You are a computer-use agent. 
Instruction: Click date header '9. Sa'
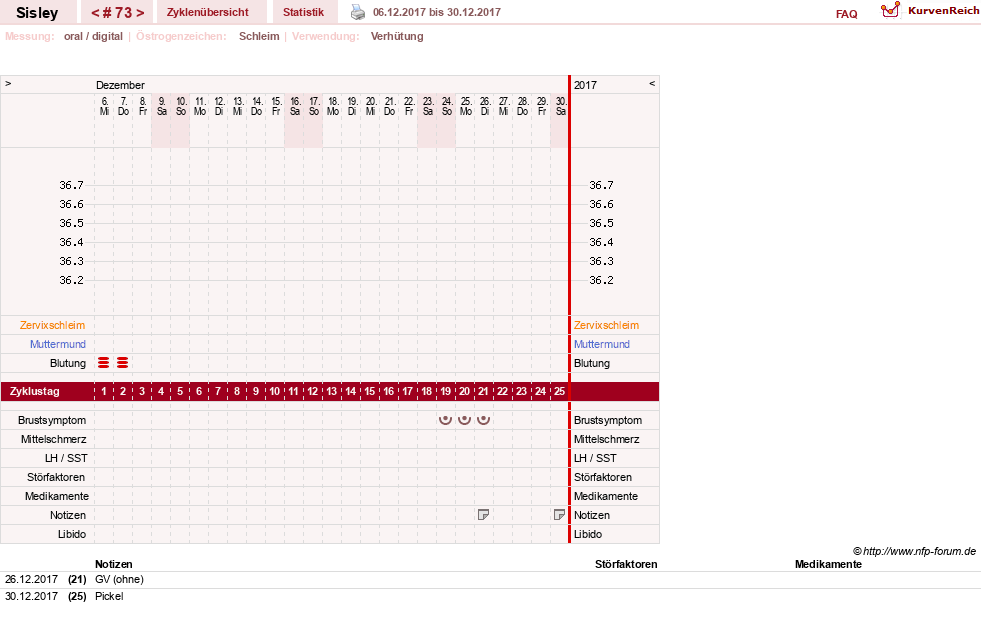161,106
